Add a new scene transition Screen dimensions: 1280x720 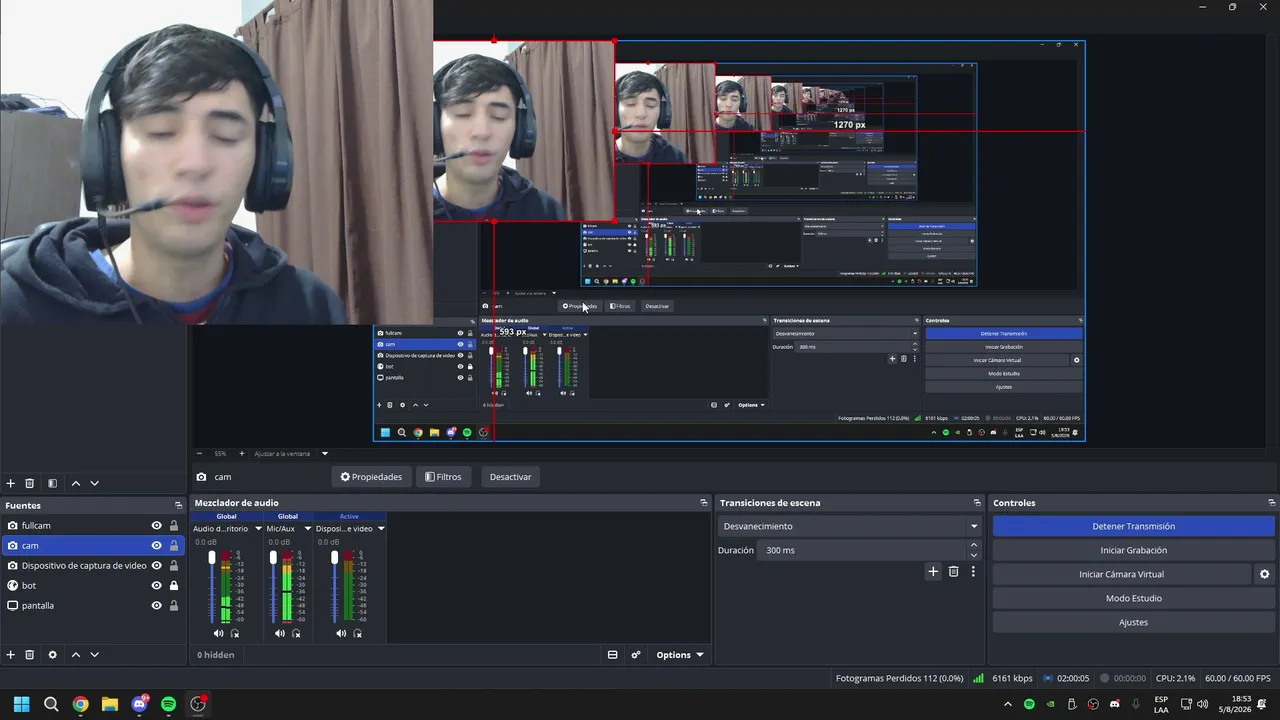click(x=933, y=572)
